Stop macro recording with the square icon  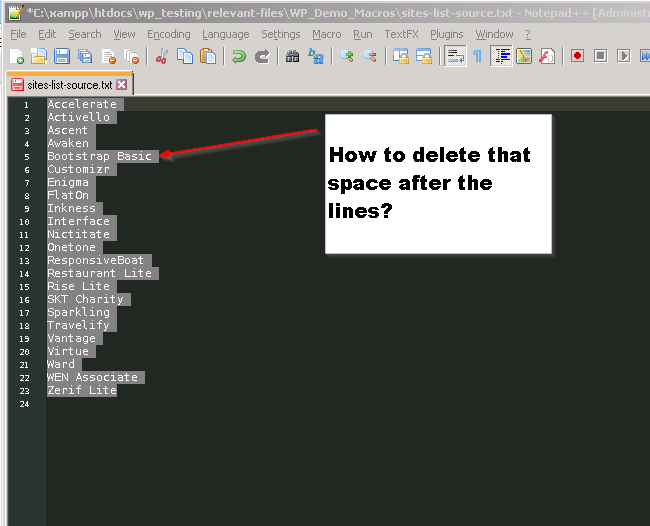click(x=600, y=56)
